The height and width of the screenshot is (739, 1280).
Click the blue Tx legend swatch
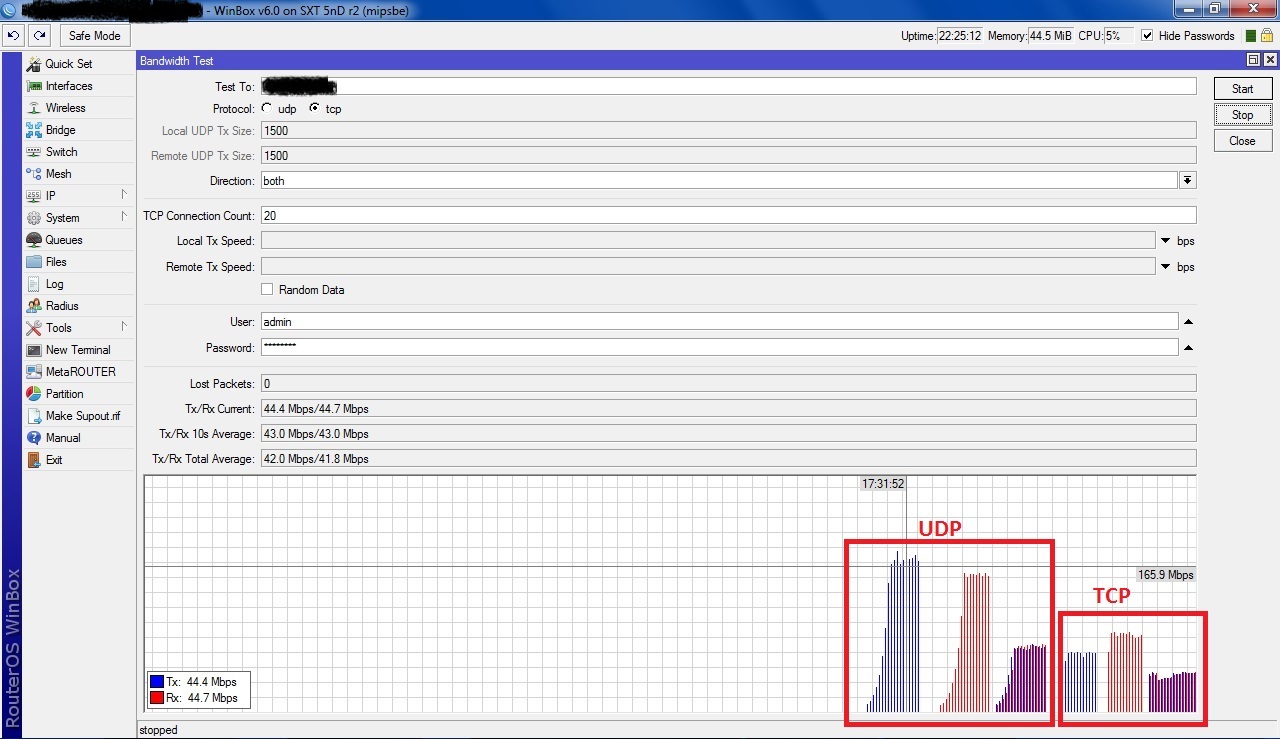click(x=157, y=682)
